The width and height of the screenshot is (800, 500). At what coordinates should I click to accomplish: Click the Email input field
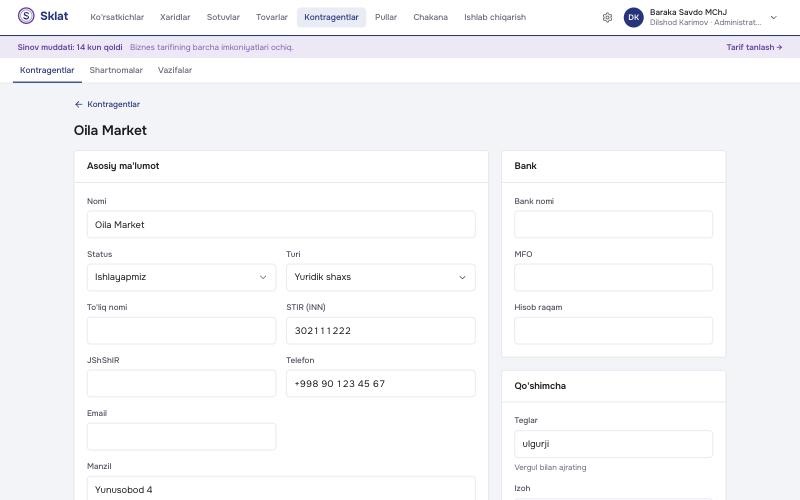181,437
